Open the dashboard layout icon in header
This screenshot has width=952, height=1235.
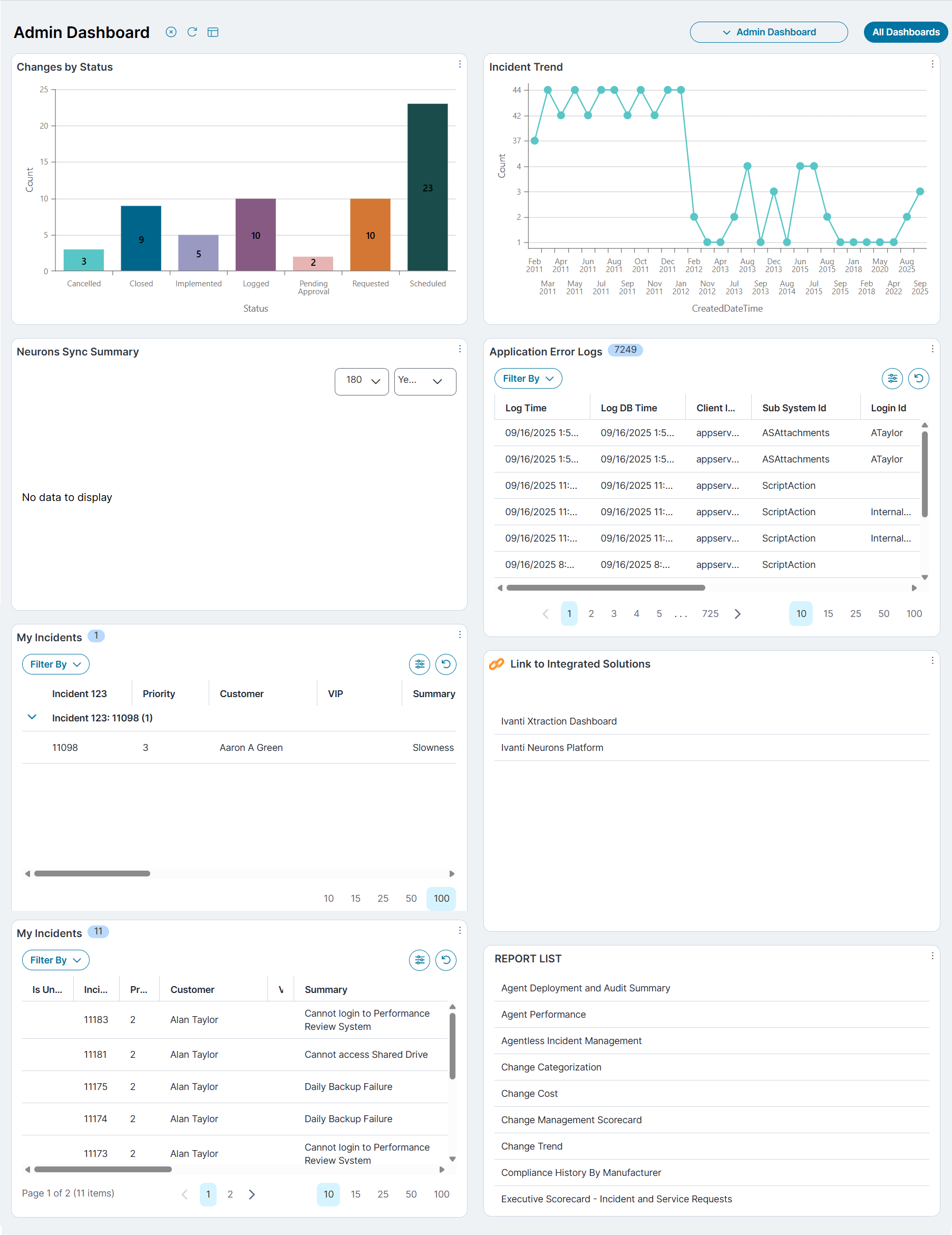pos(213,32)
